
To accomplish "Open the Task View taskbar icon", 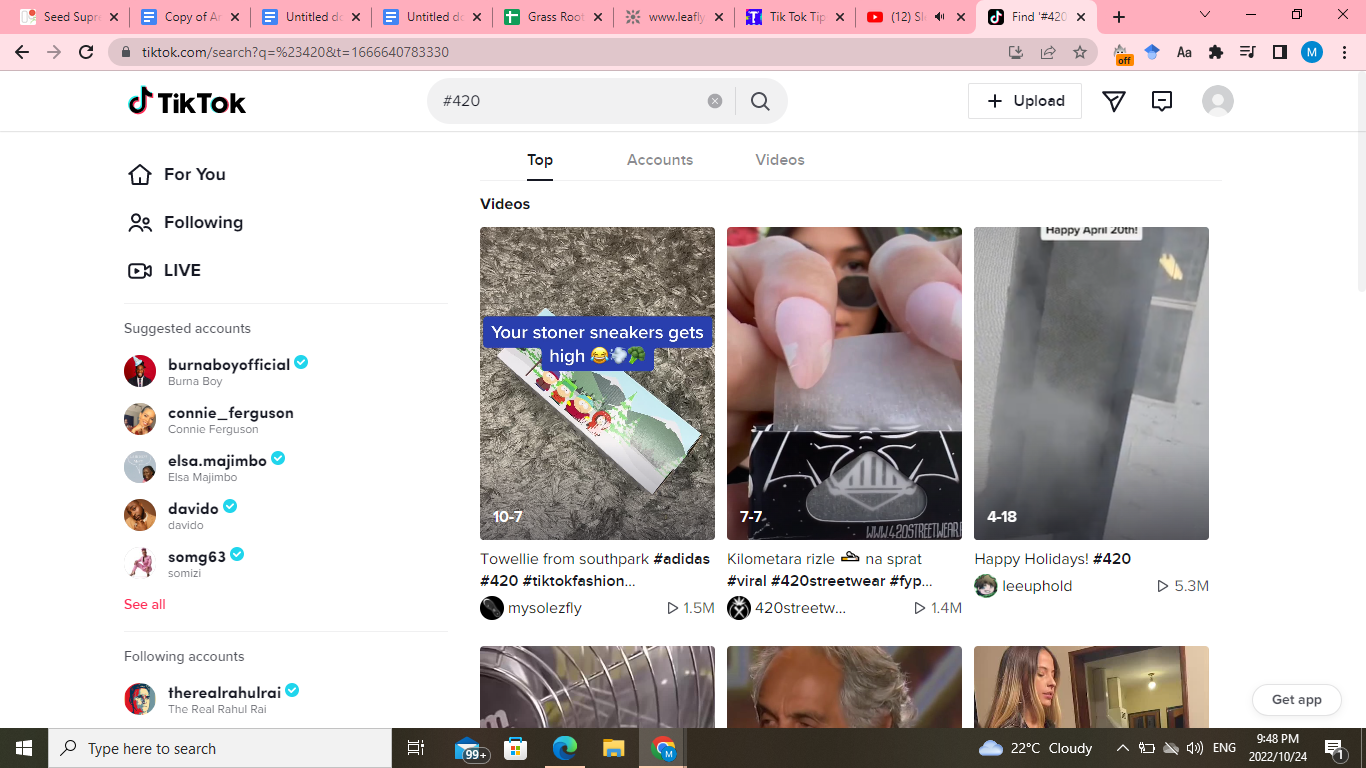I will pyautogui.click(x=416, y=748).
